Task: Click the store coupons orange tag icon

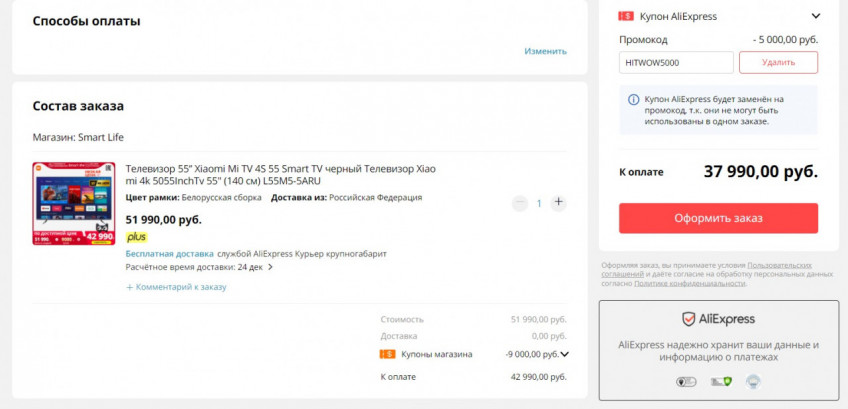Action: coord(387,354)
